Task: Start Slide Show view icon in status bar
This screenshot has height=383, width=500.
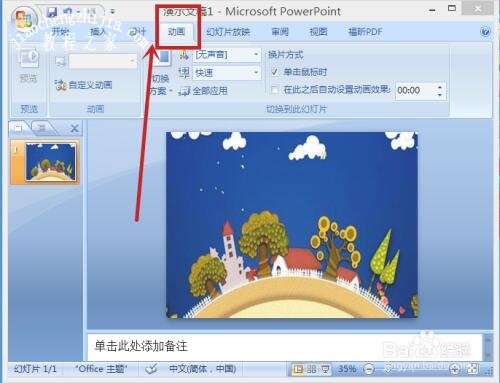Action: pos(325,369)
